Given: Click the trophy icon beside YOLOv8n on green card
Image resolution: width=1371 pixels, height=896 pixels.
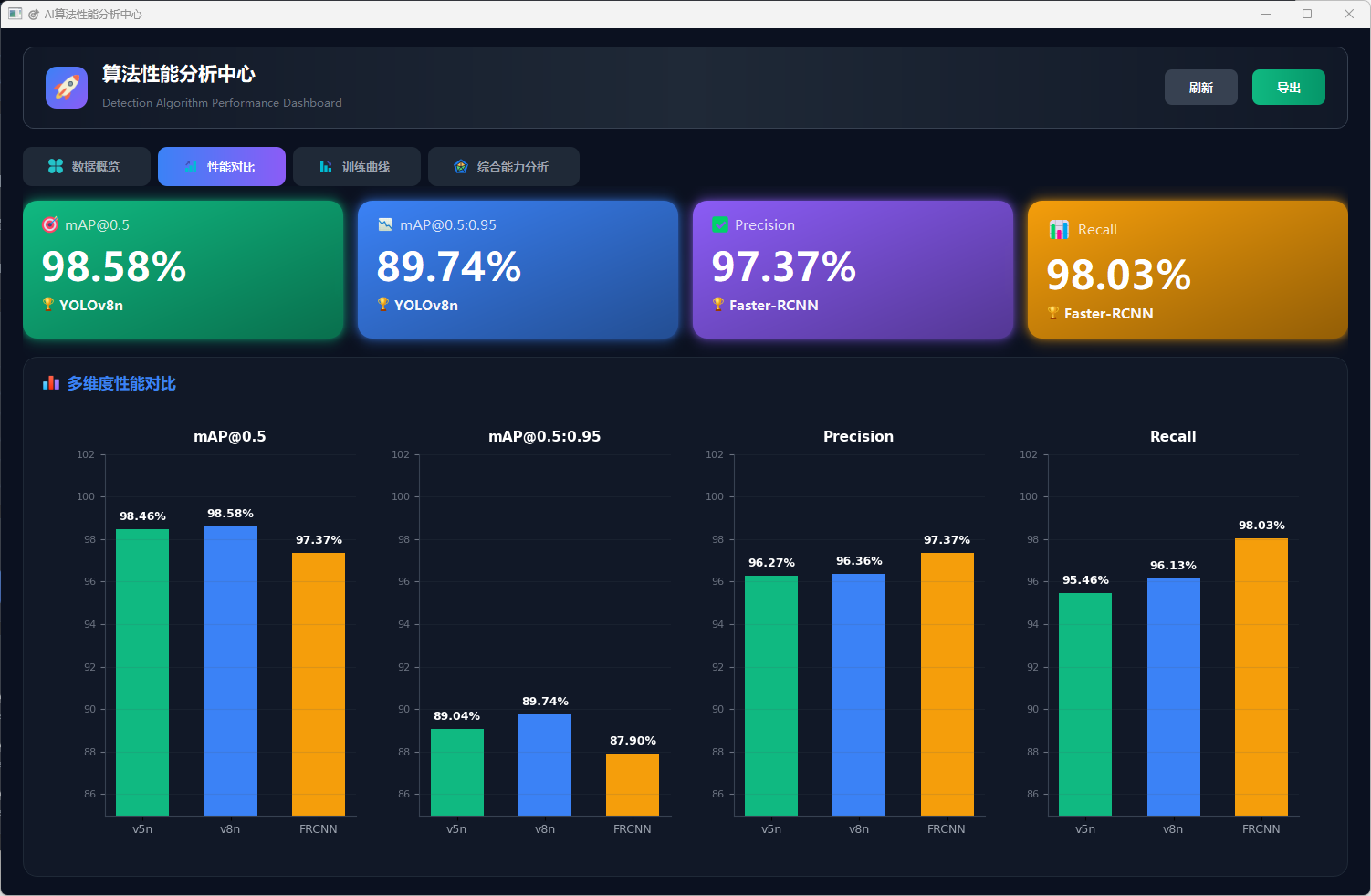Looking at the screenshot, I should click(48, 305).
